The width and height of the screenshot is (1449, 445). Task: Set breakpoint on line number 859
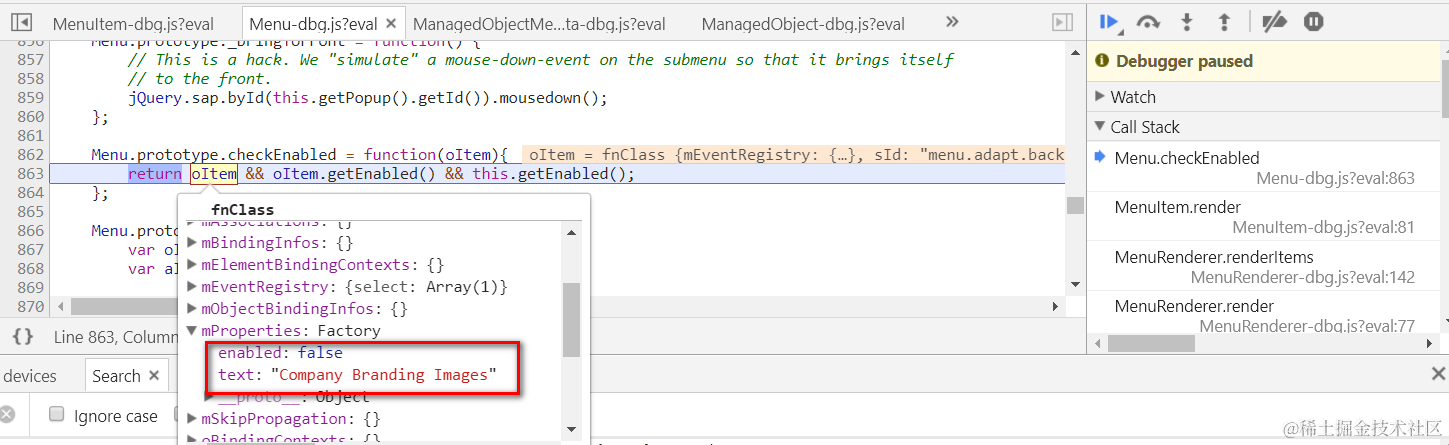point(30,98)
